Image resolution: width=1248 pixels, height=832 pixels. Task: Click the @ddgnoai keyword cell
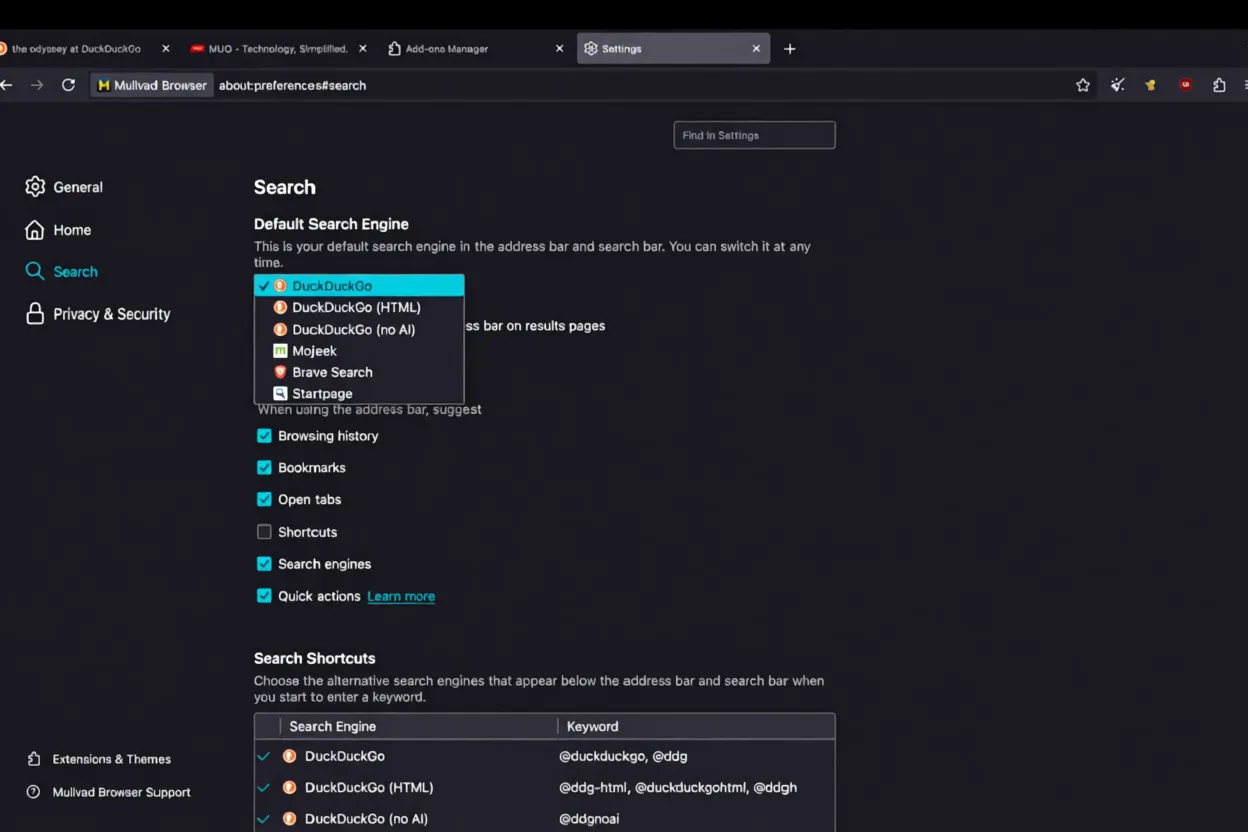pos(589,818)
